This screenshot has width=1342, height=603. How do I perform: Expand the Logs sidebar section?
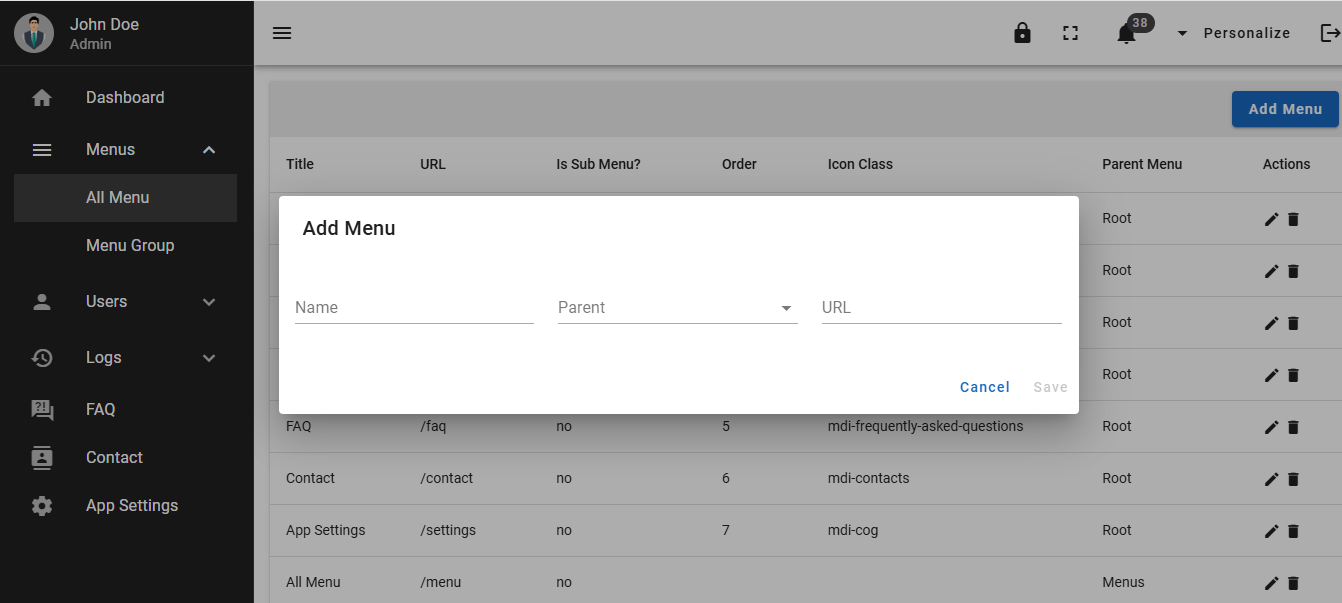tap(101, 357)
